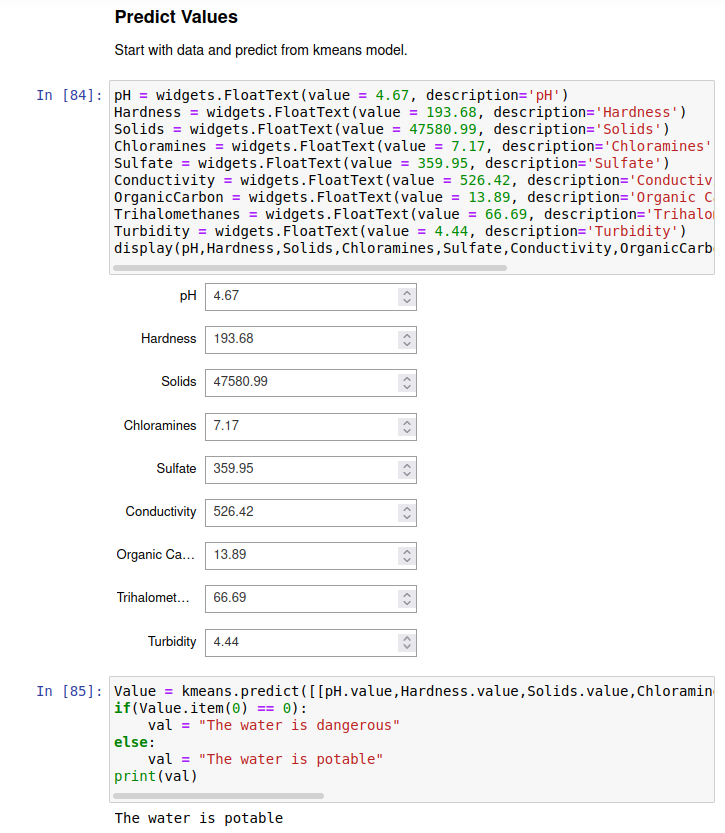The image size is (725, 833).
Task: Click the Turbidity widgets.FloatText code line
Action: click(x=400, y=232)
